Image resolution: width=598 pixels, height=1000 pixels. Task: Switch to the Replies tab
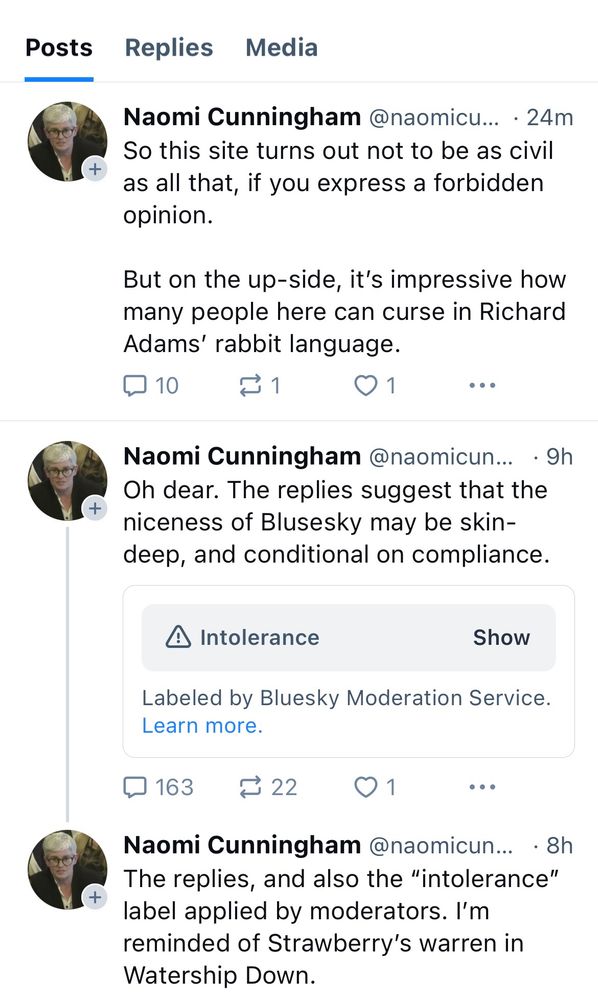(166, 47)
